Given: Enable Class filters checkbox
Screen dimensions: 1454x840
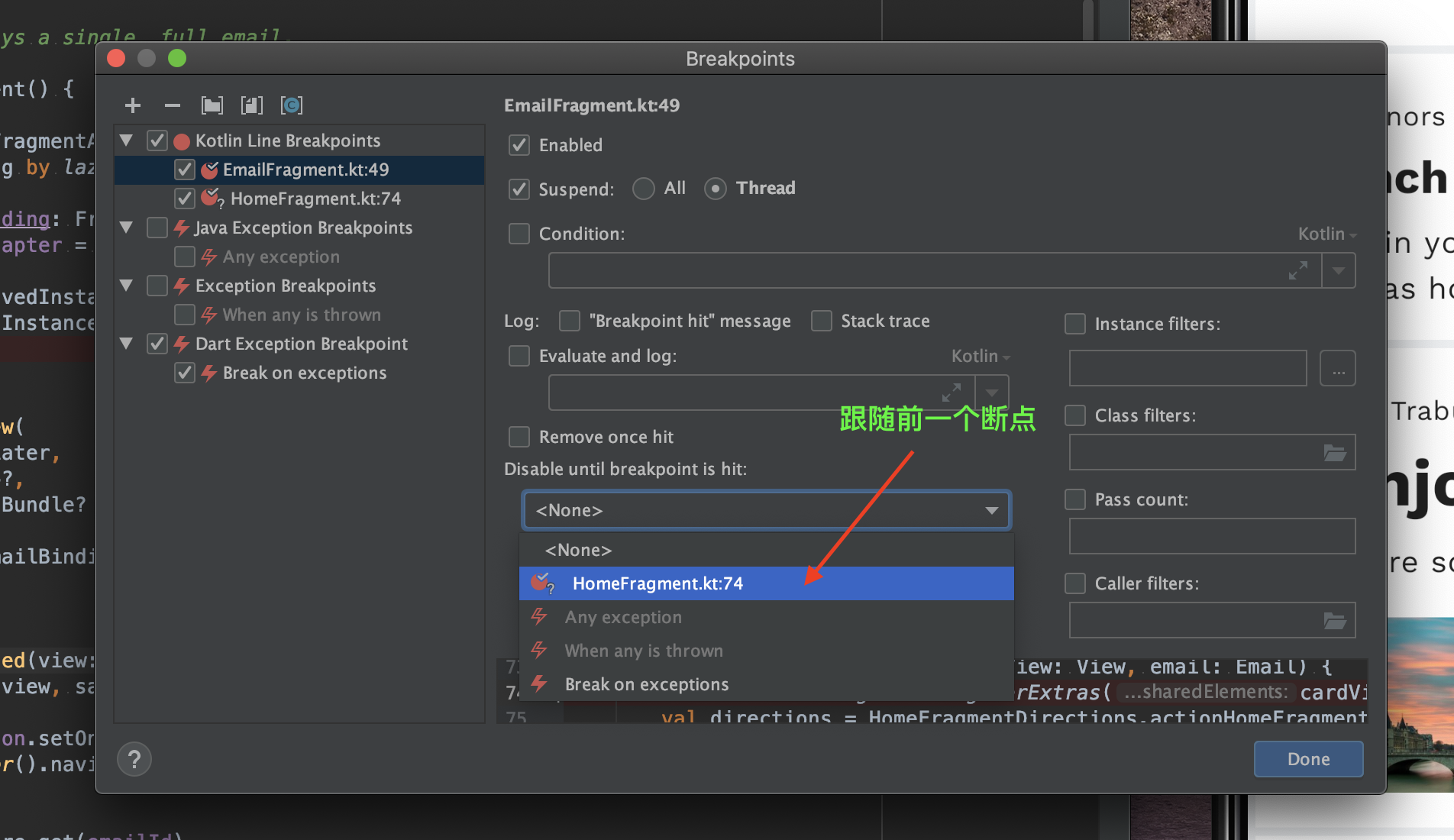Looking at the screenshot, I should pos(1075,415).
